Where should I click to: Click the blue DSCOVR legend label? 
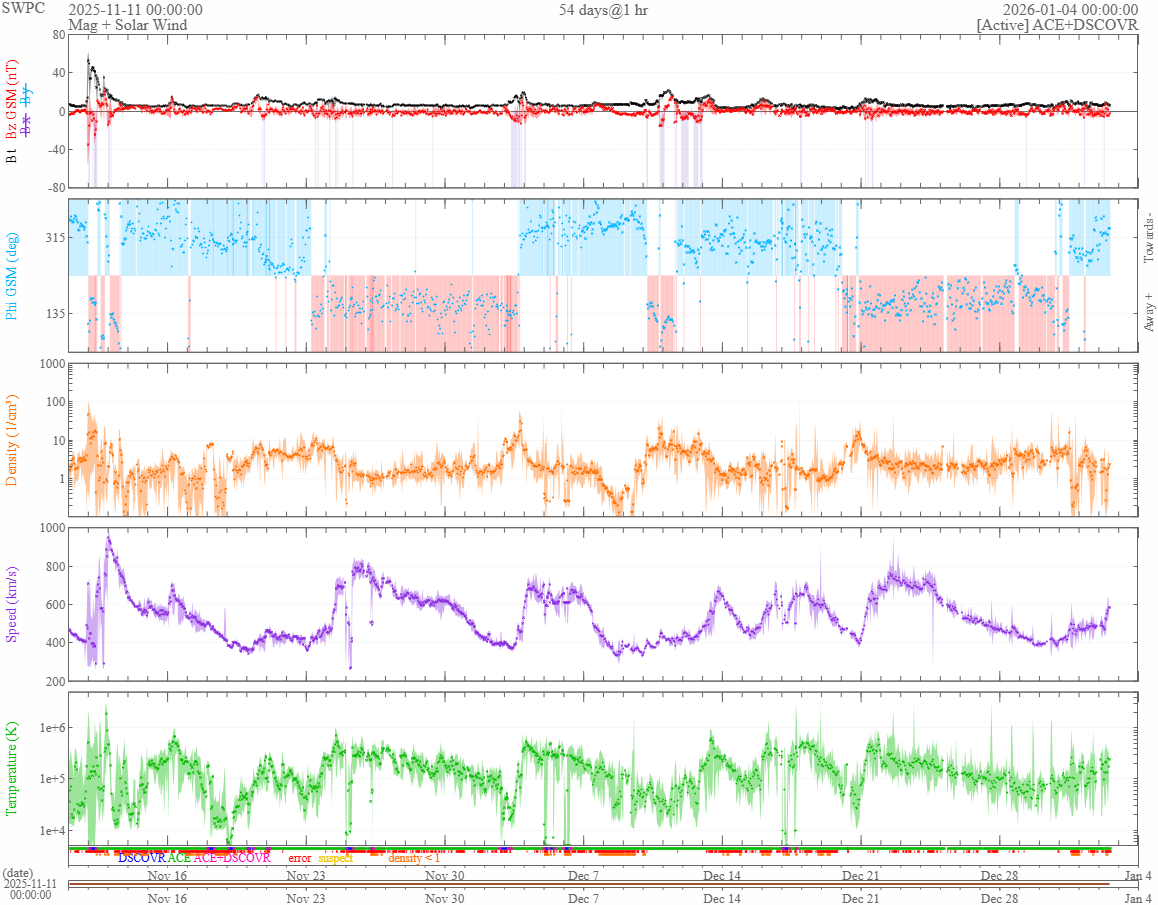tap(141, 858)
